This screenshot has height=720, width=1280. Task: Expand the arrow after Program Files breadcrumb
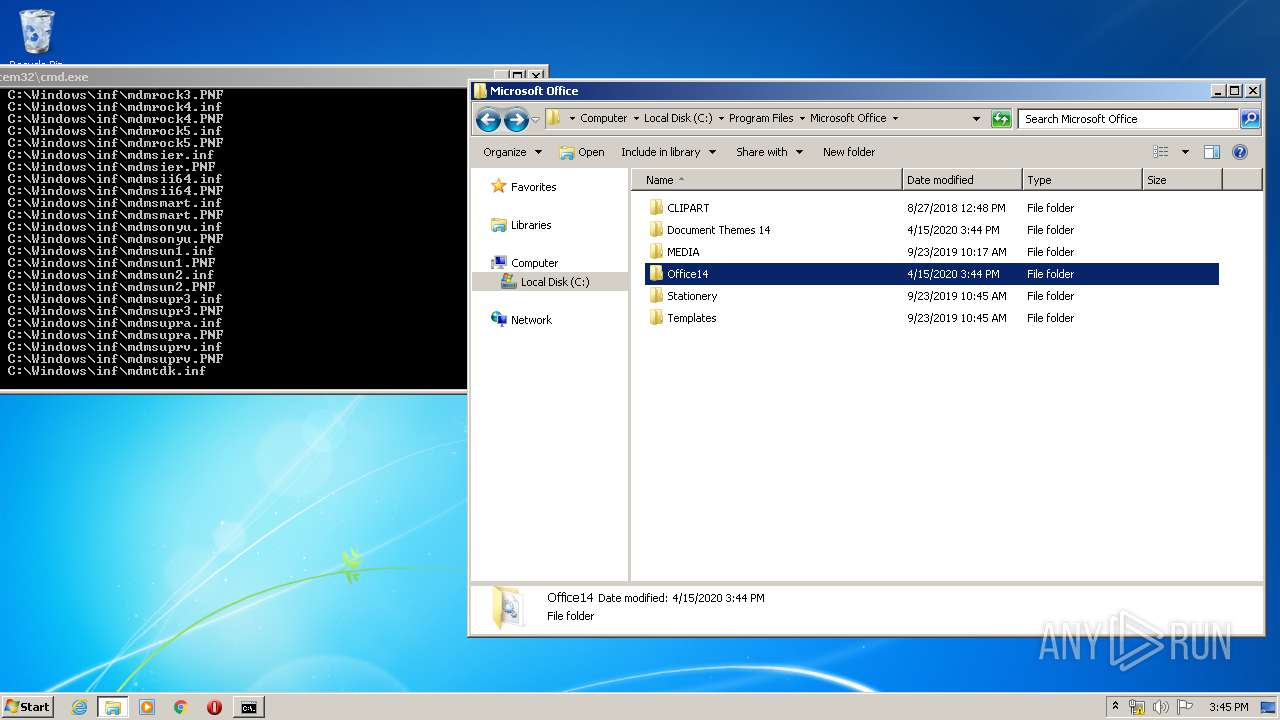pos(802,118)
